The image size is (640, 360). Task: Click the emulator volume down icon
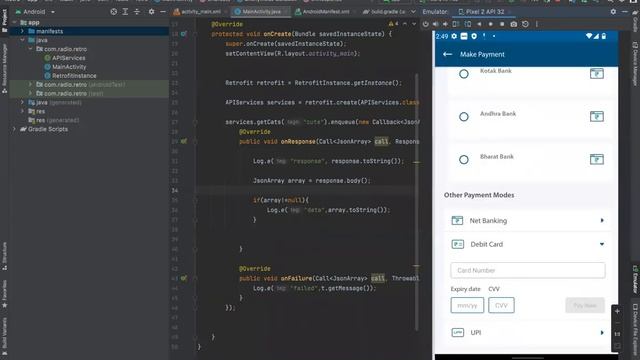click(445, 24)
